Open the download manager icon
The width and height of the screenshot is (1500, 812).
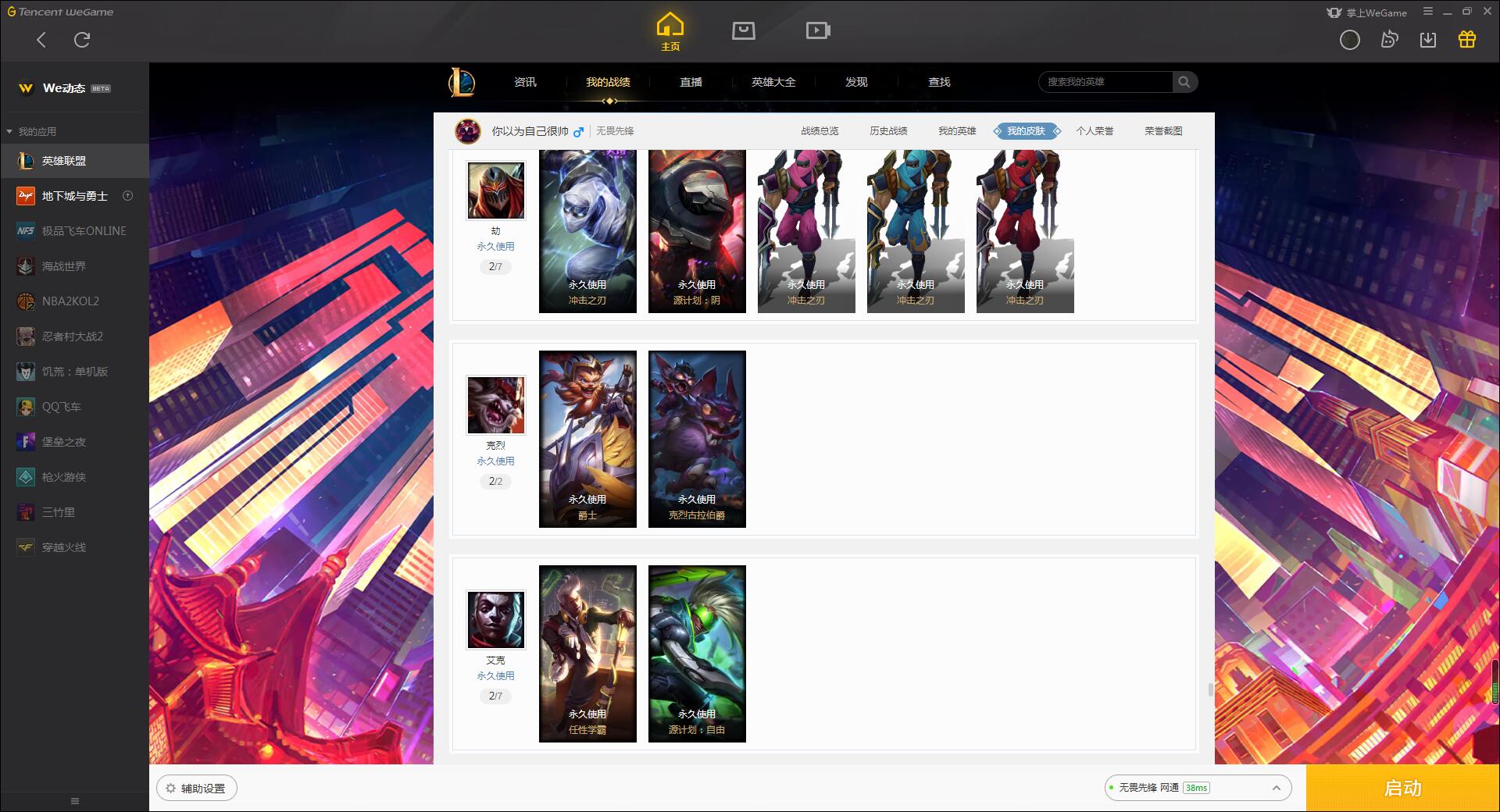(1428, 40)
